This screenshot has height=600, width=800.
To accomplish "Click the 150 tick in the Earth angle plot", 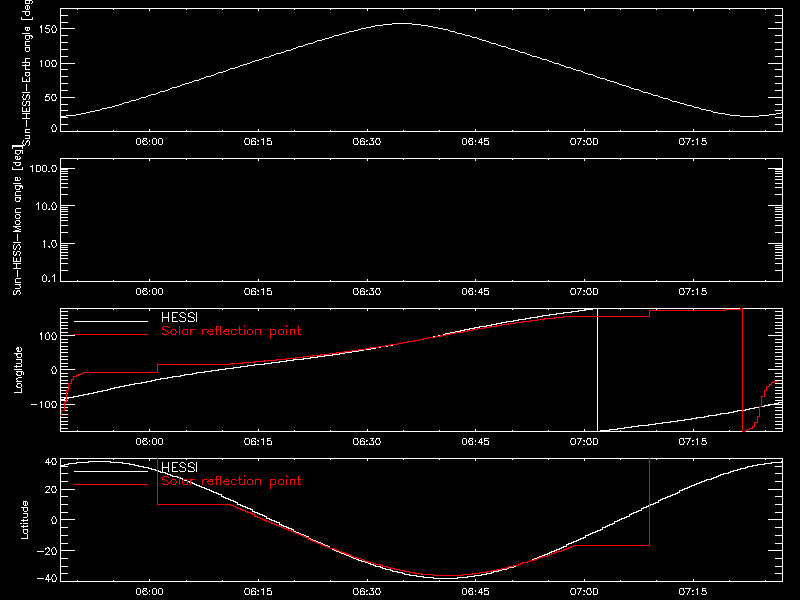I will (48, 30).
